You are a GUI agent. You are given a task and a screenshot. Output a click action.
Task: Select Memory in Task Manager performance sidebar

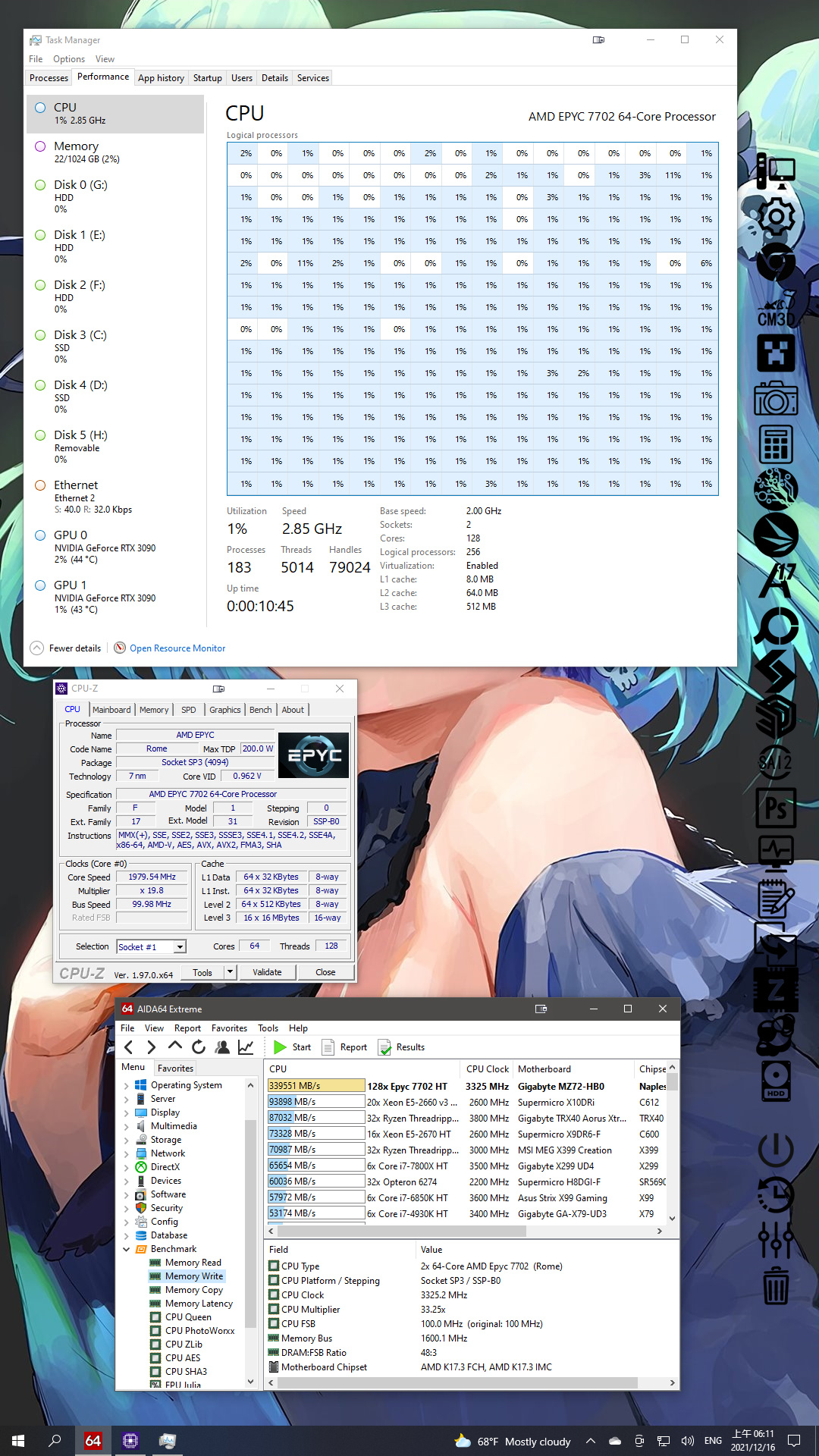coord(115,152)
